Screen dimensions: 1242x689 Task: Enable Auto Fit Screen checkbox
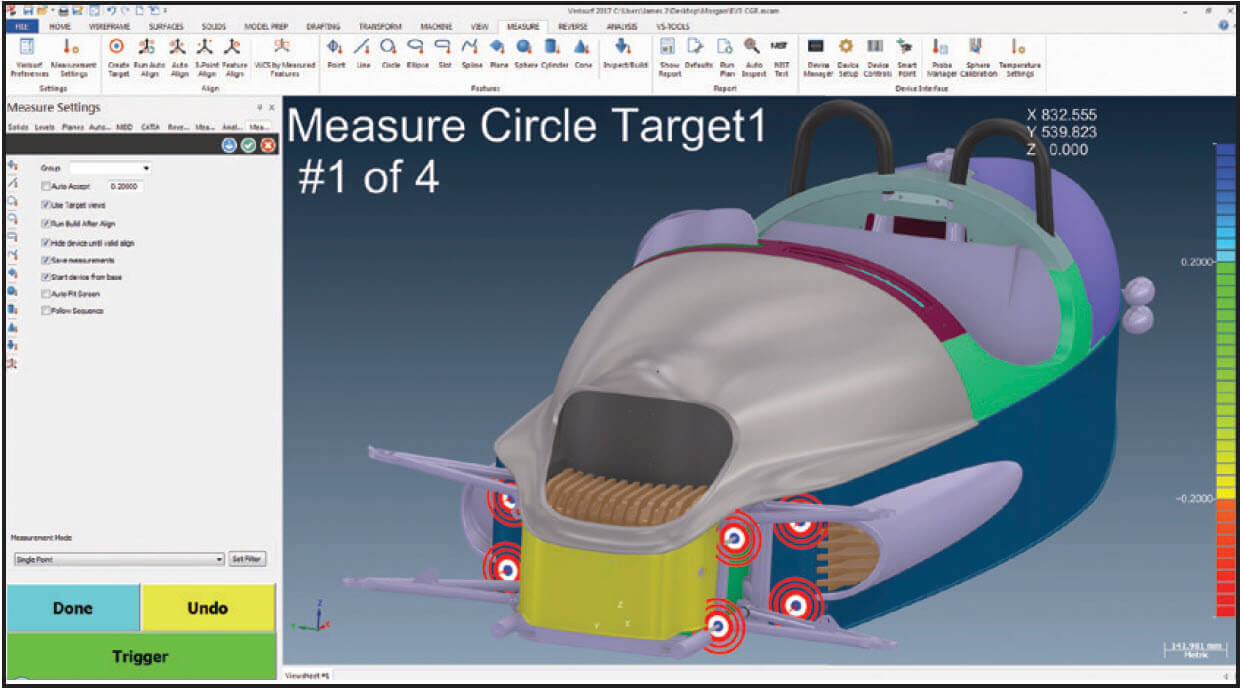click(45, 293)
